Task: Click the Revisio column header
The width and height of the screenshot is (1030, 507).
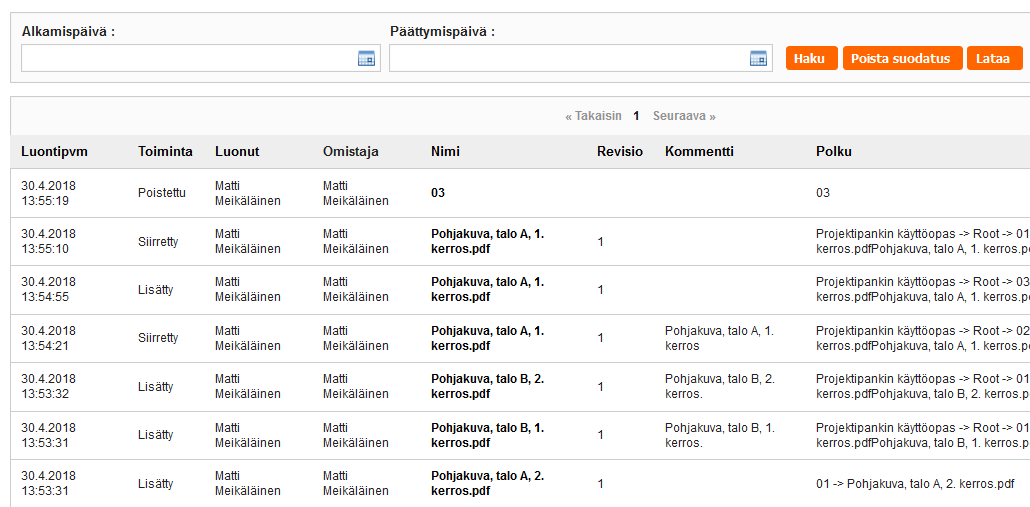Action: pos(620,152)
